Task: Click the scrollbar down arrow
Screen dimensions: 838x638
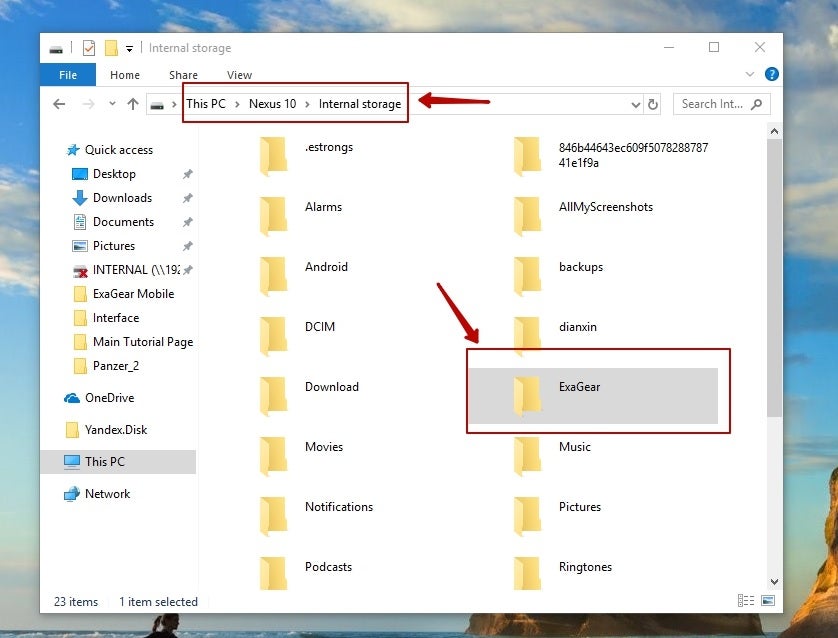Action: pos(774,581)
